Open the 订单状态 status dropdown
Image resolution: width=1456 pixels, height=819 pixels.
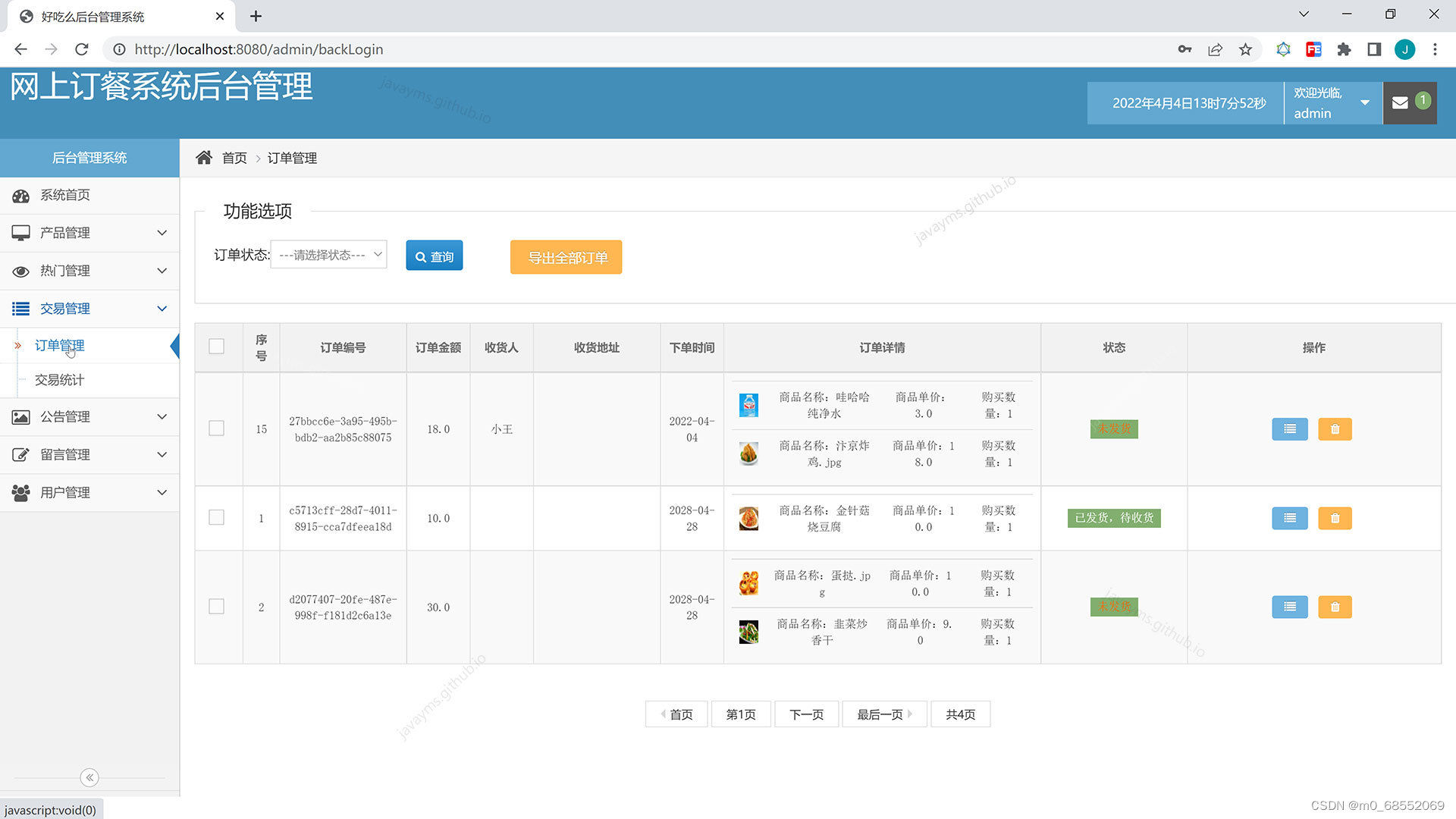(x=329, y=255)
